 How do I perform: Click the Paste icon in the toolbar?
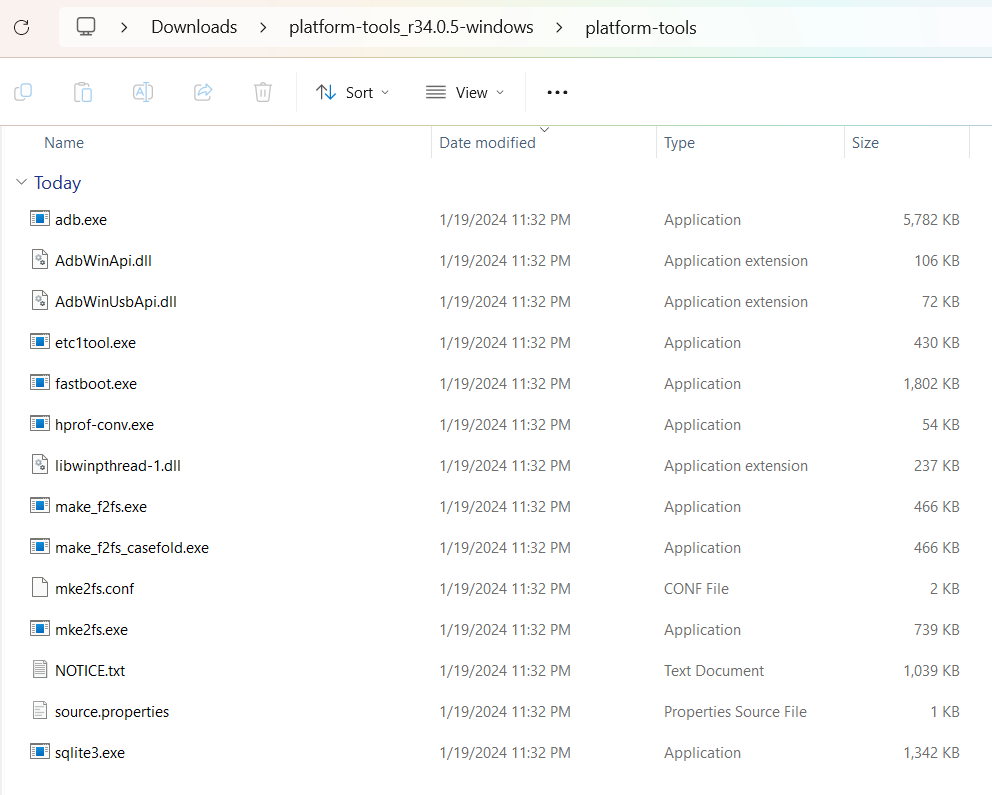click(x=82, y=91)
